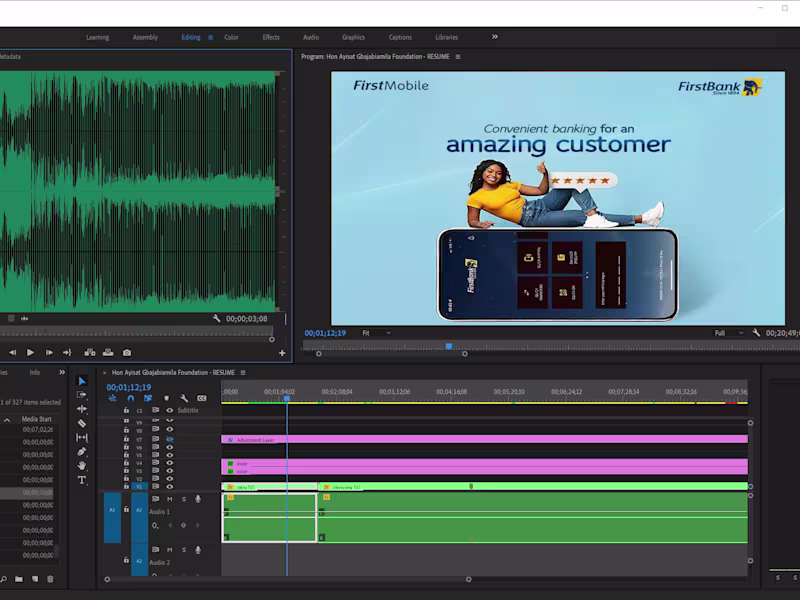Click the Insert button in Source monitor
This screenshot has height=600, width=800.
pos(90,352)
